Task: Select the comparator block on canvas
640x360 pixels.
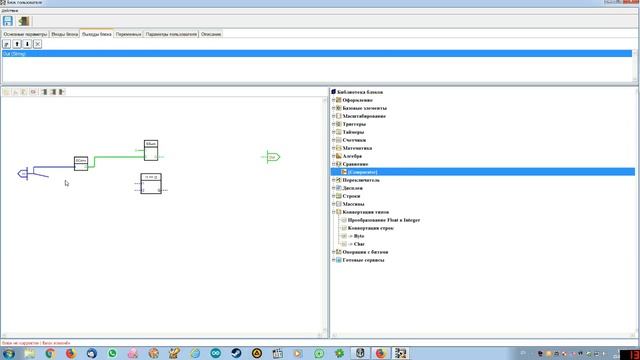Action: tap(151, 183)
